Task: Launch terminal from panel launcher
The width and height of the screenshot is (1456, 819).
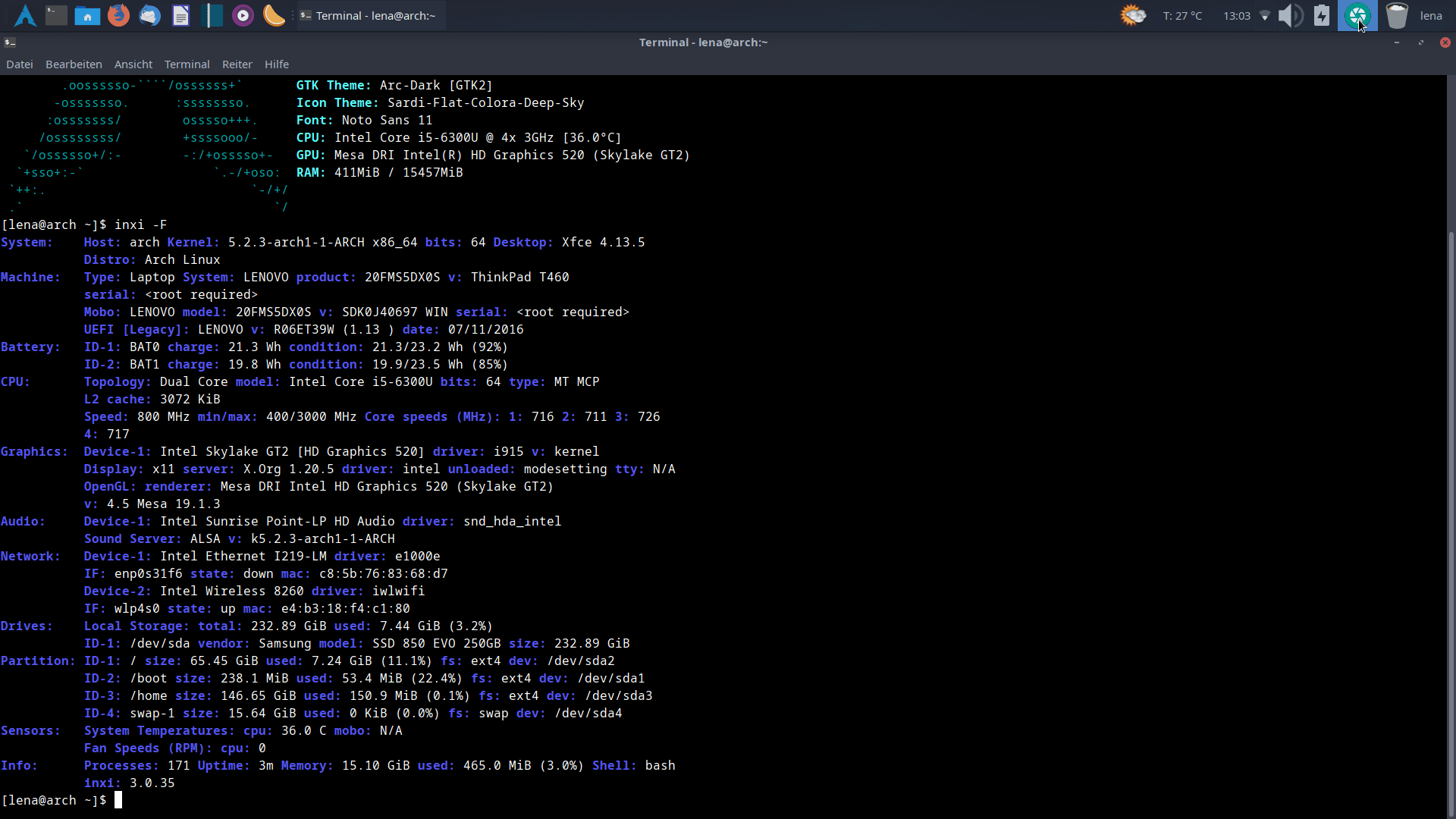Action: 56,15
